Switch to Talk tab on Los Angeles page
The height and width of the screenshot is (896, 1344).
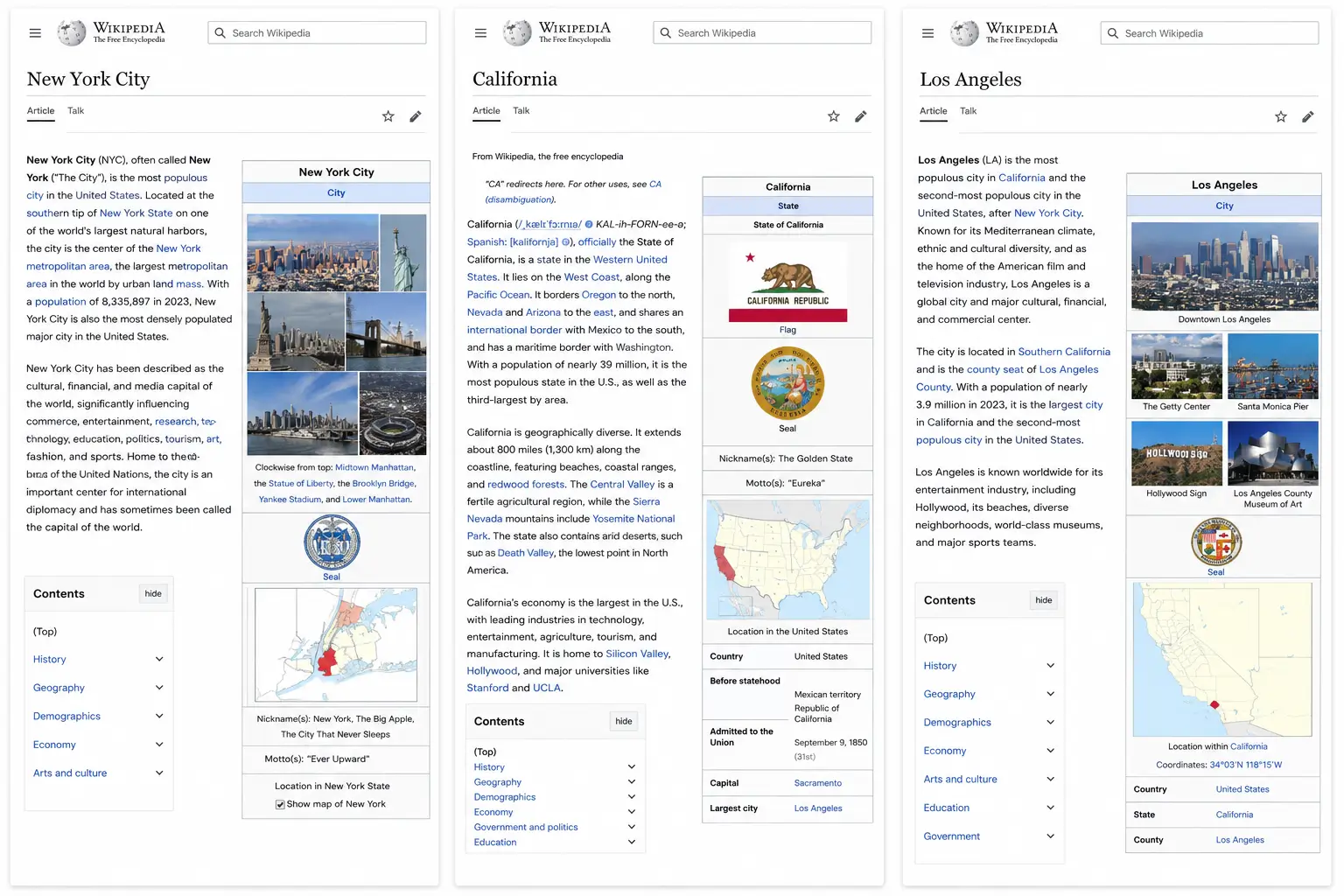pos(969,111)
